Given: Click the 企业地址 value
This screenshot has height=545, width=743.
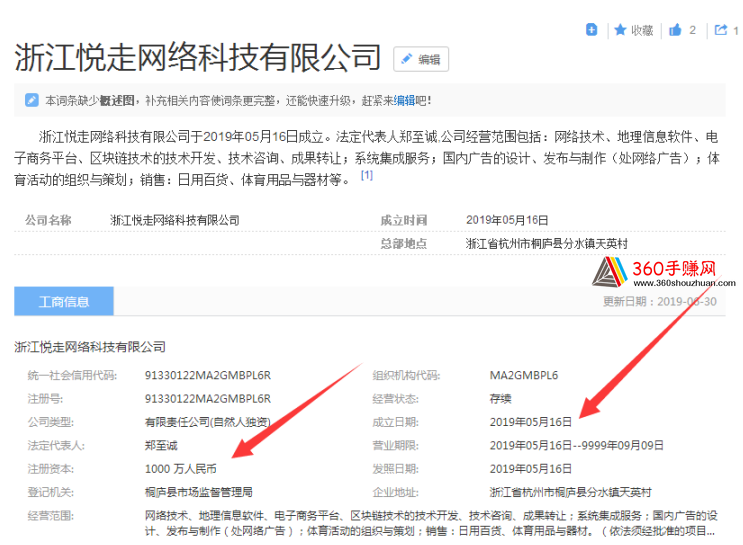Looking at the screenshot, I should pos(571,492).
